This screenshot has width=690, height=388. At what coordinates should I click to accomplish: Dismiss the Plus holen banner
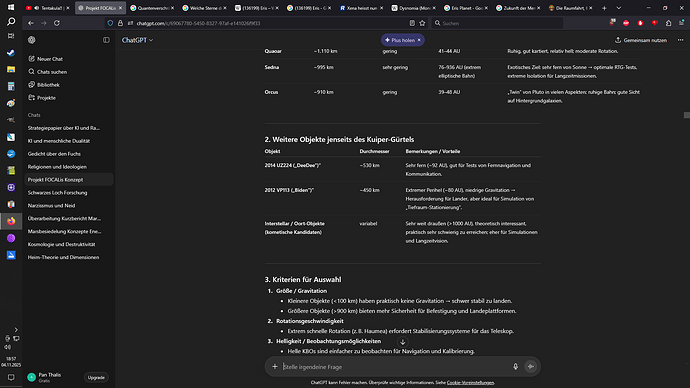click(419, 40)
